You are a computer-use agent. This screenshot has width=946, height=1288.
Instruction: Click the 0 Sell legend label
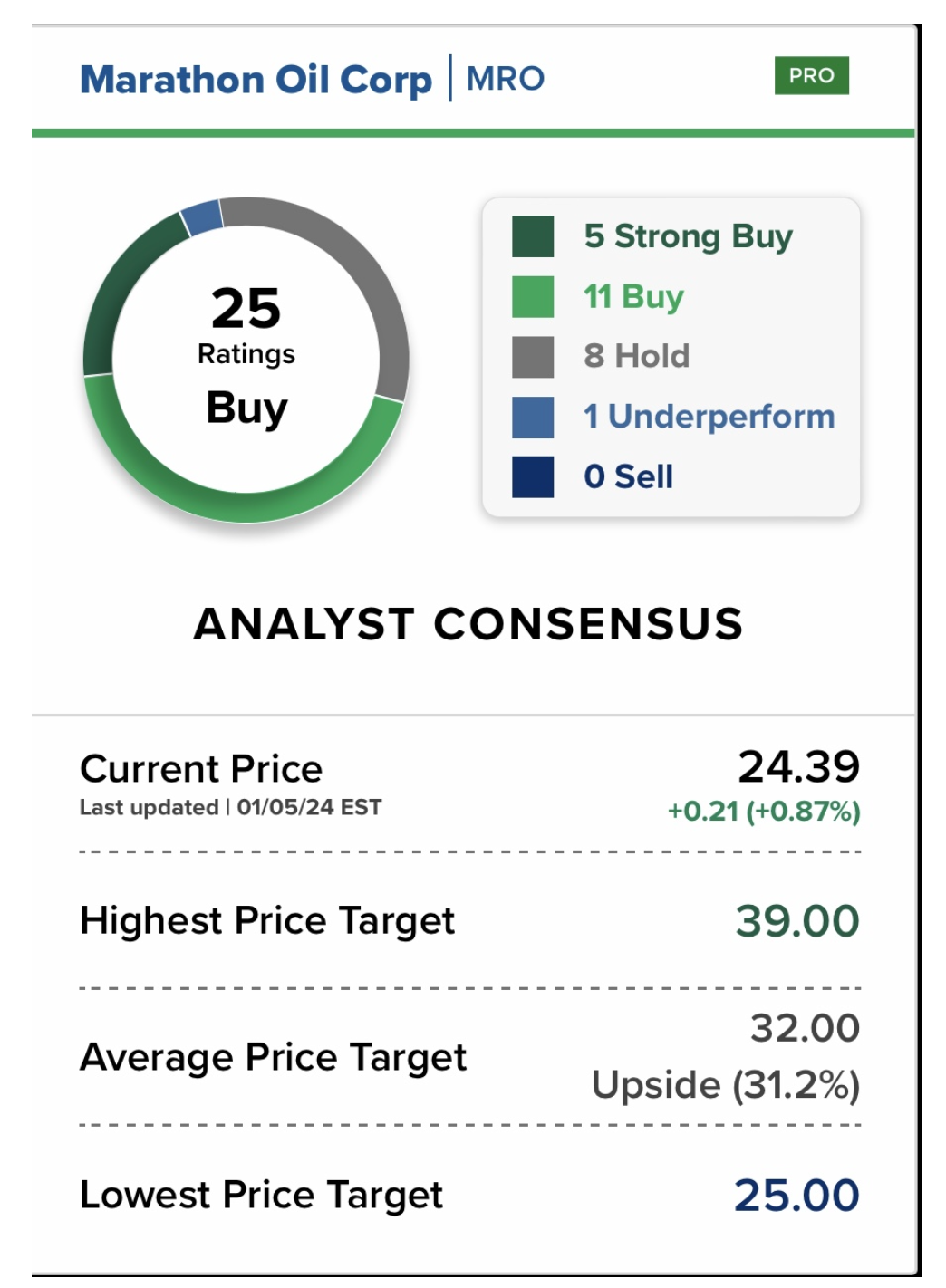click(x=628, y=476)
